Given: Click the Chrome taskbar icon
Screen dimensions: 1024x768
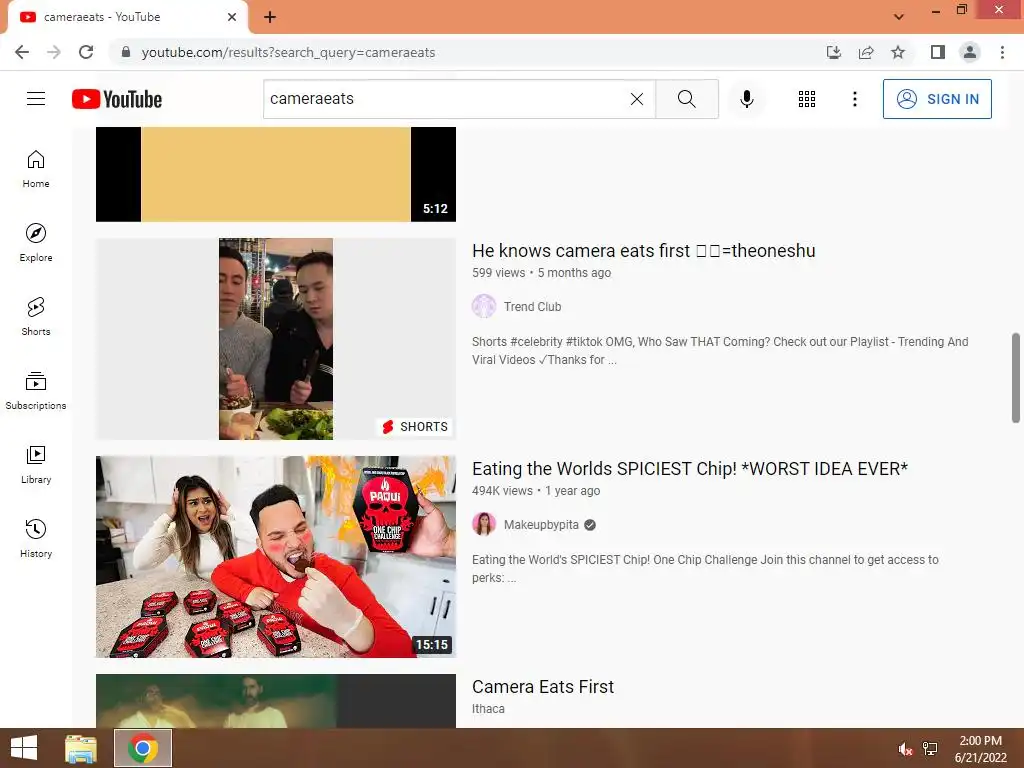Looking at the screenshot, I should [x=142, y=748].
